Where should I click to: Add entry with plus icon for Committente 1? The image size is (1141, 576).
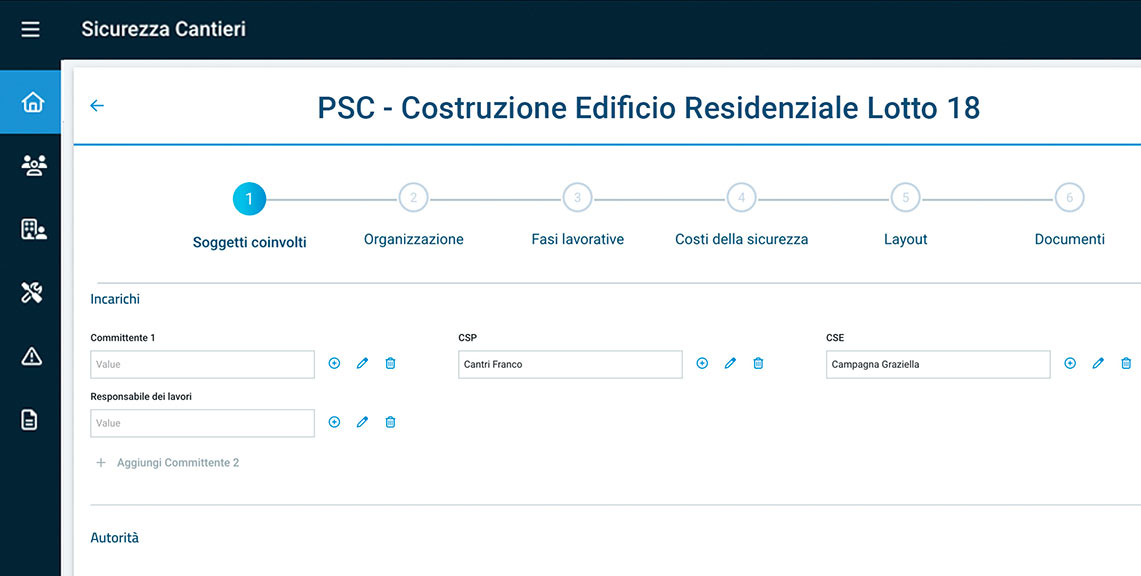[334, 363]
